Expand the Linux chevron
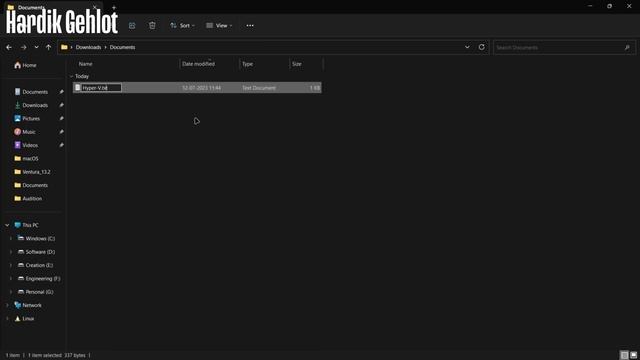640x360 pixels. coord(7,319)
